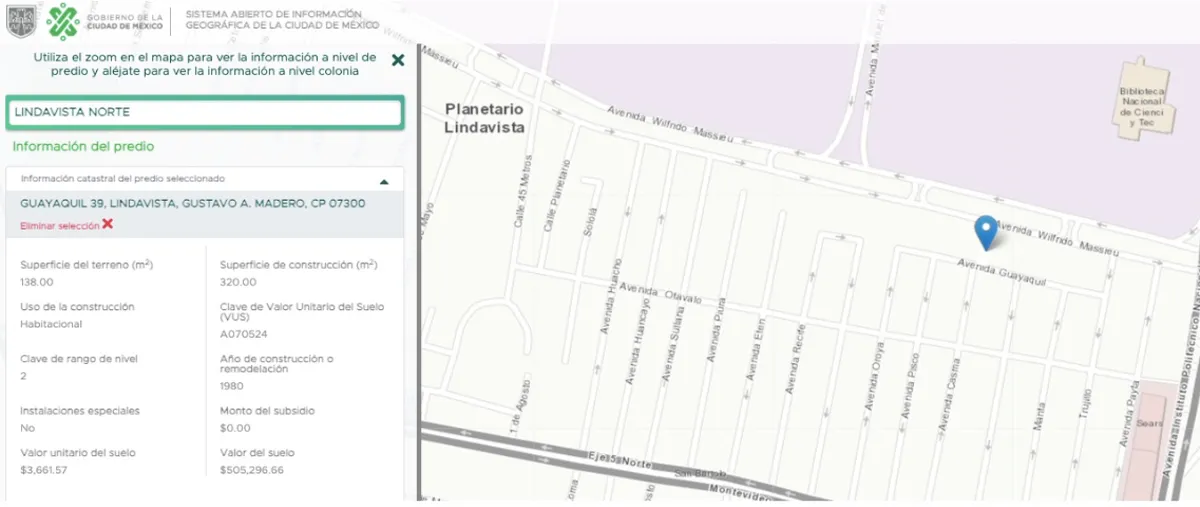Click the Valor del suelo amount $505,296.66
The height and width of the screenshot is (507, 1200).
click(252, 470)
